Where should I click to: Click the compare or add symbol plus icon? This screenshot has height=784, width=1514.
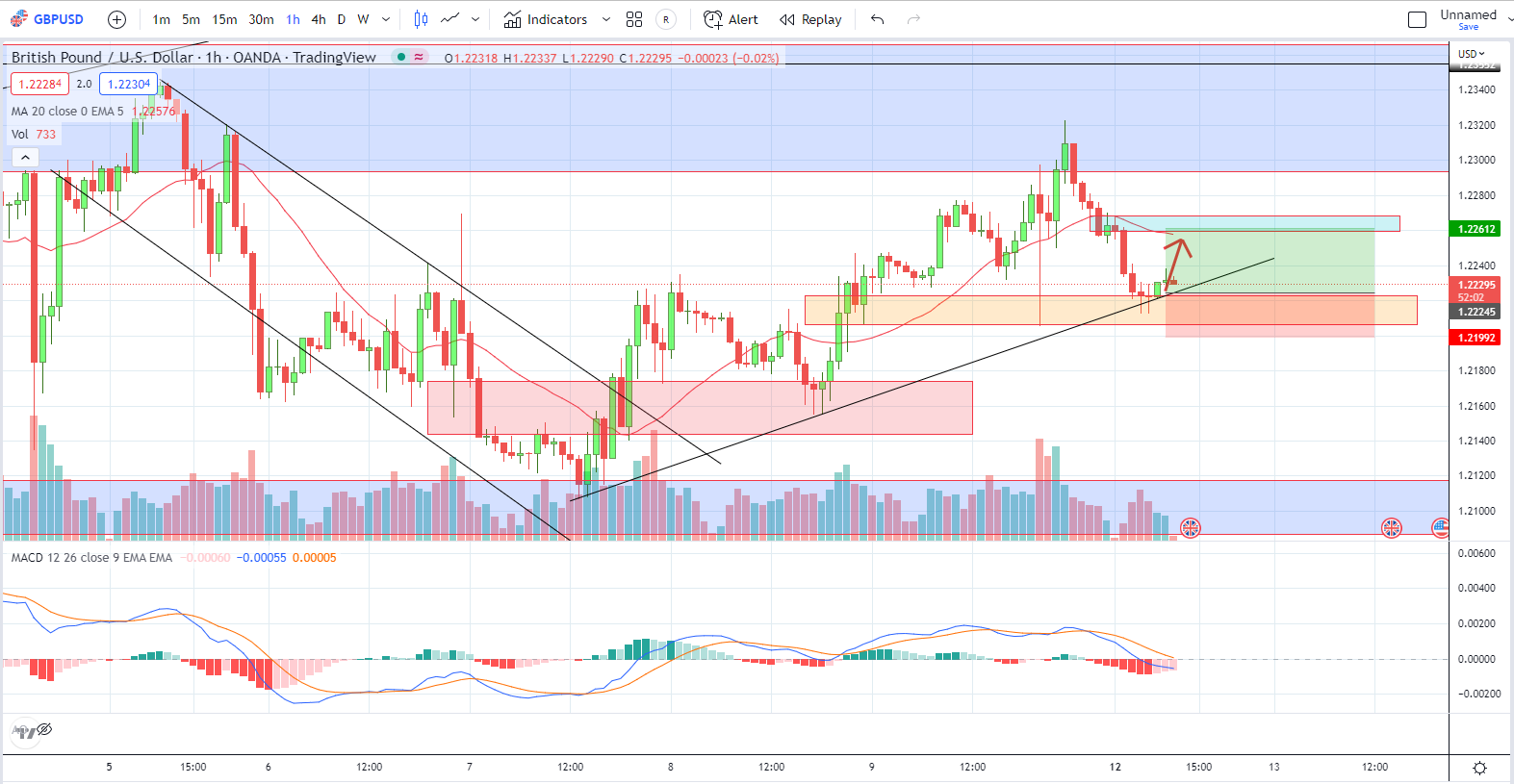[x=116, y=19]
